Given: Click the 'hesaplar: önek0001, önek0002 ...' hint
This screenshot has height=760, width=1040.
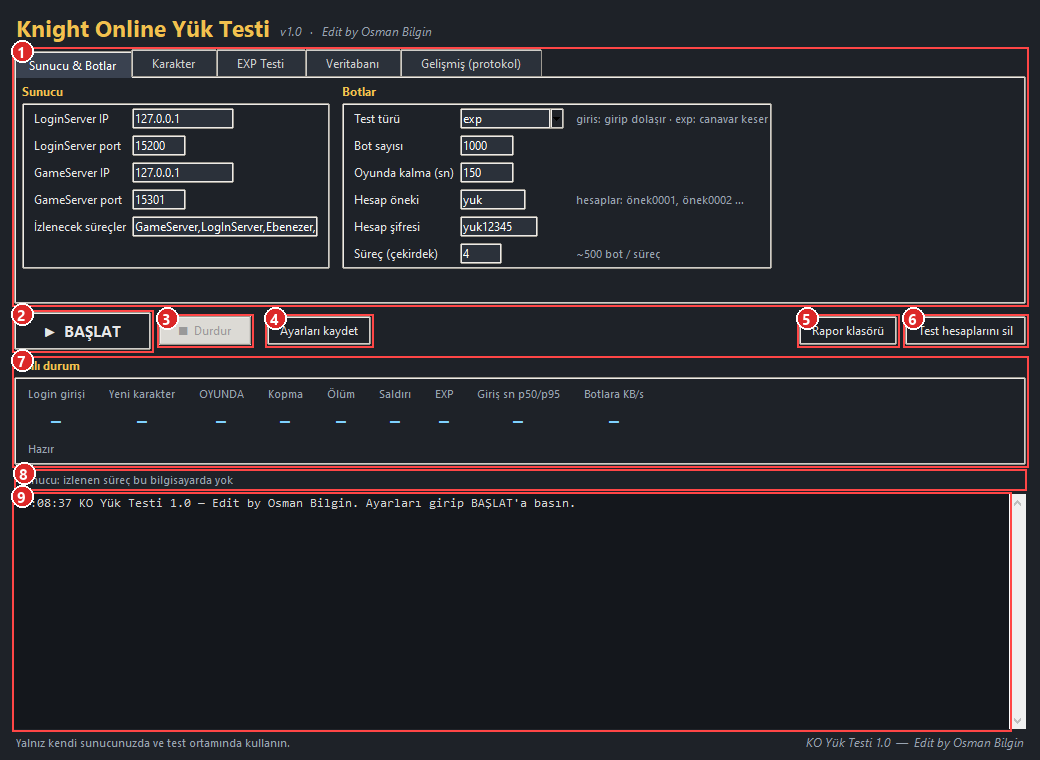Looking at the screenshot, I should (x=660, y=200).
